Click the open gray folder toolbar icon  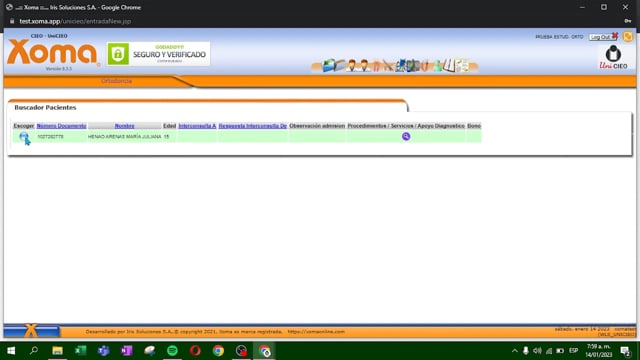[340, 65]
